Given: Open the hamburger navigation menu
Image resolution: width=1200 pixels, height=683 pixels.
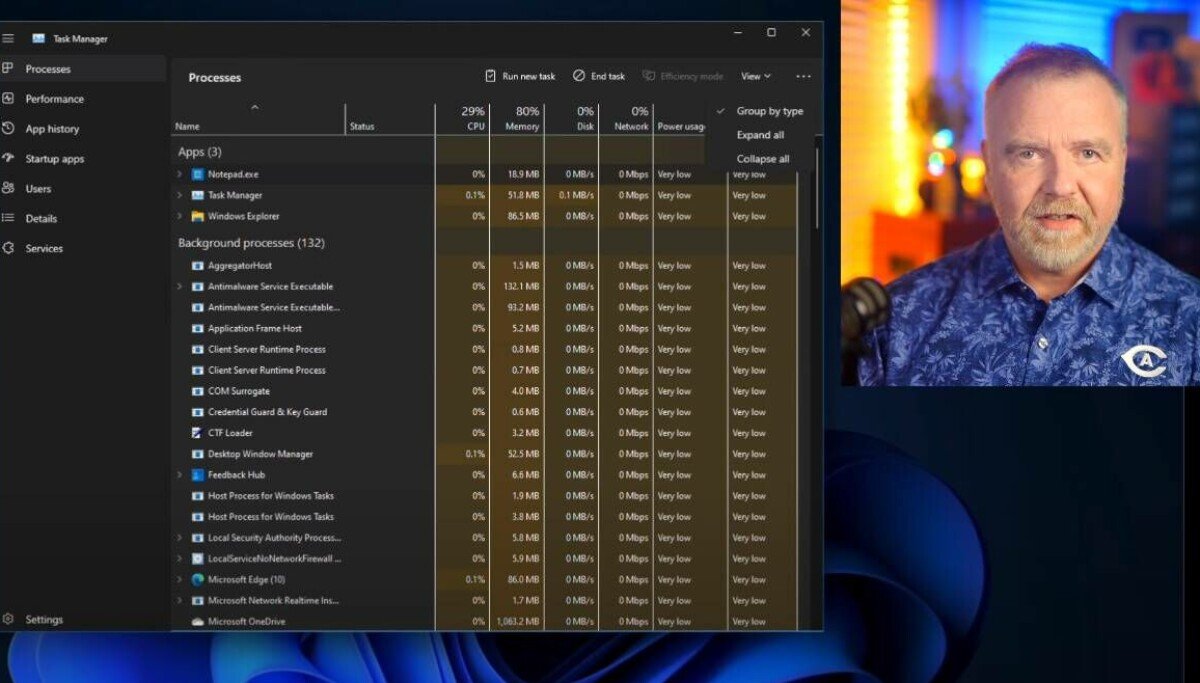Looking at the screenshot, I should click(x=8, y=39).
